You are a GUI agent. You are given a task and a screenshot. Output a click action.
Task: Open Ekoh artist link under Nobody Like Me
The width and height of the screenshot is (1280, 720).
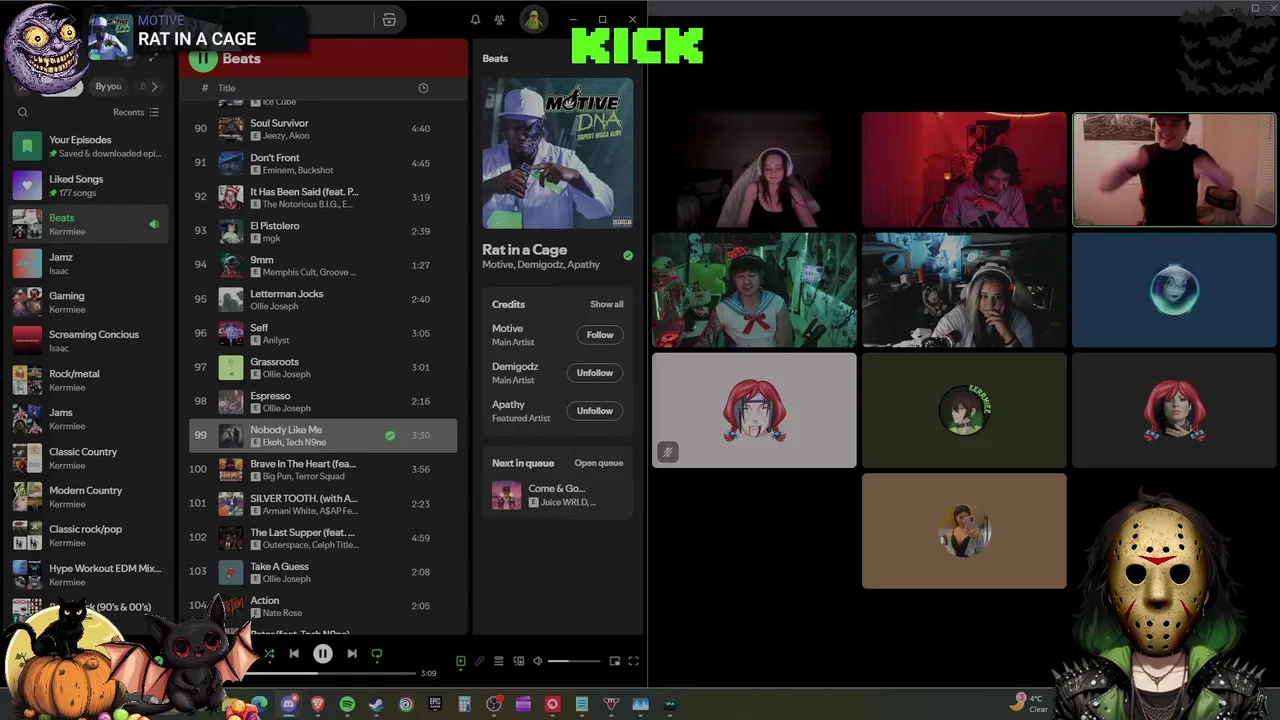(x=273, y=442)
